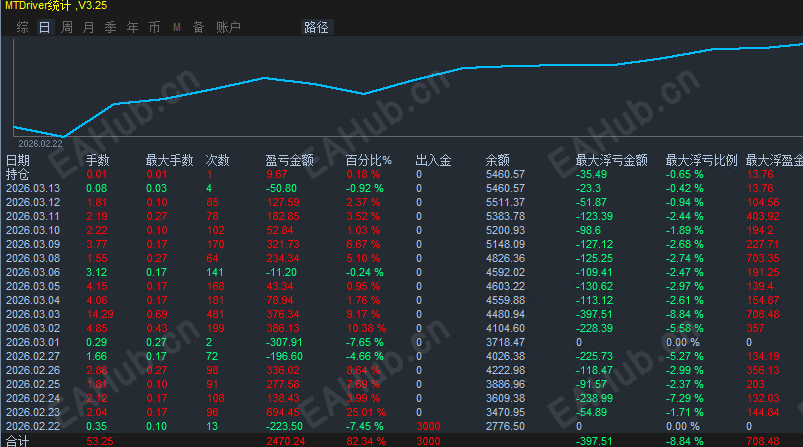Open the 币 currency tab

155,27
